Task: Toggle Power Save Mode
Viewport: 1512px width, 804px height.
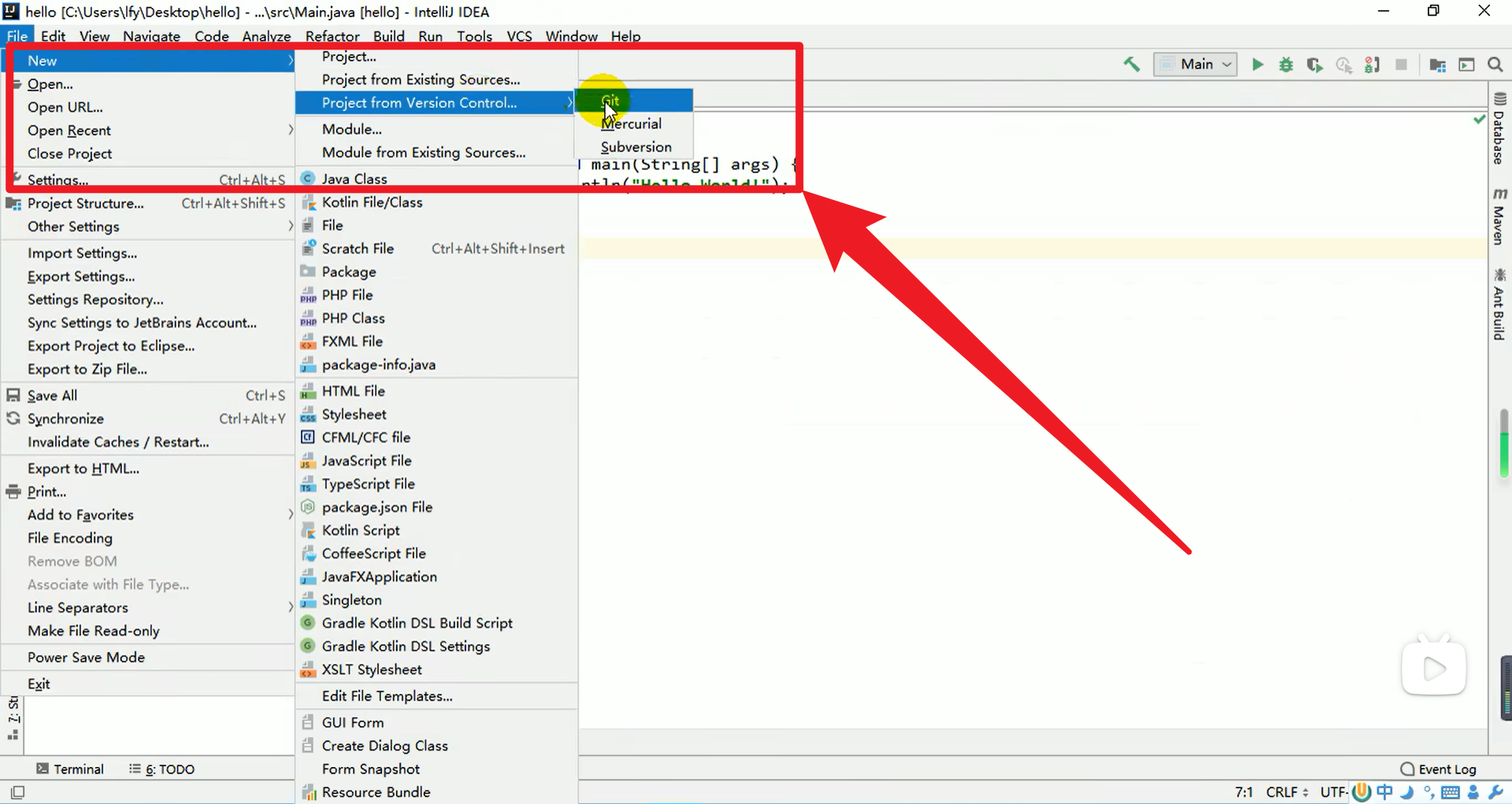Action: [x=148, y=658]
